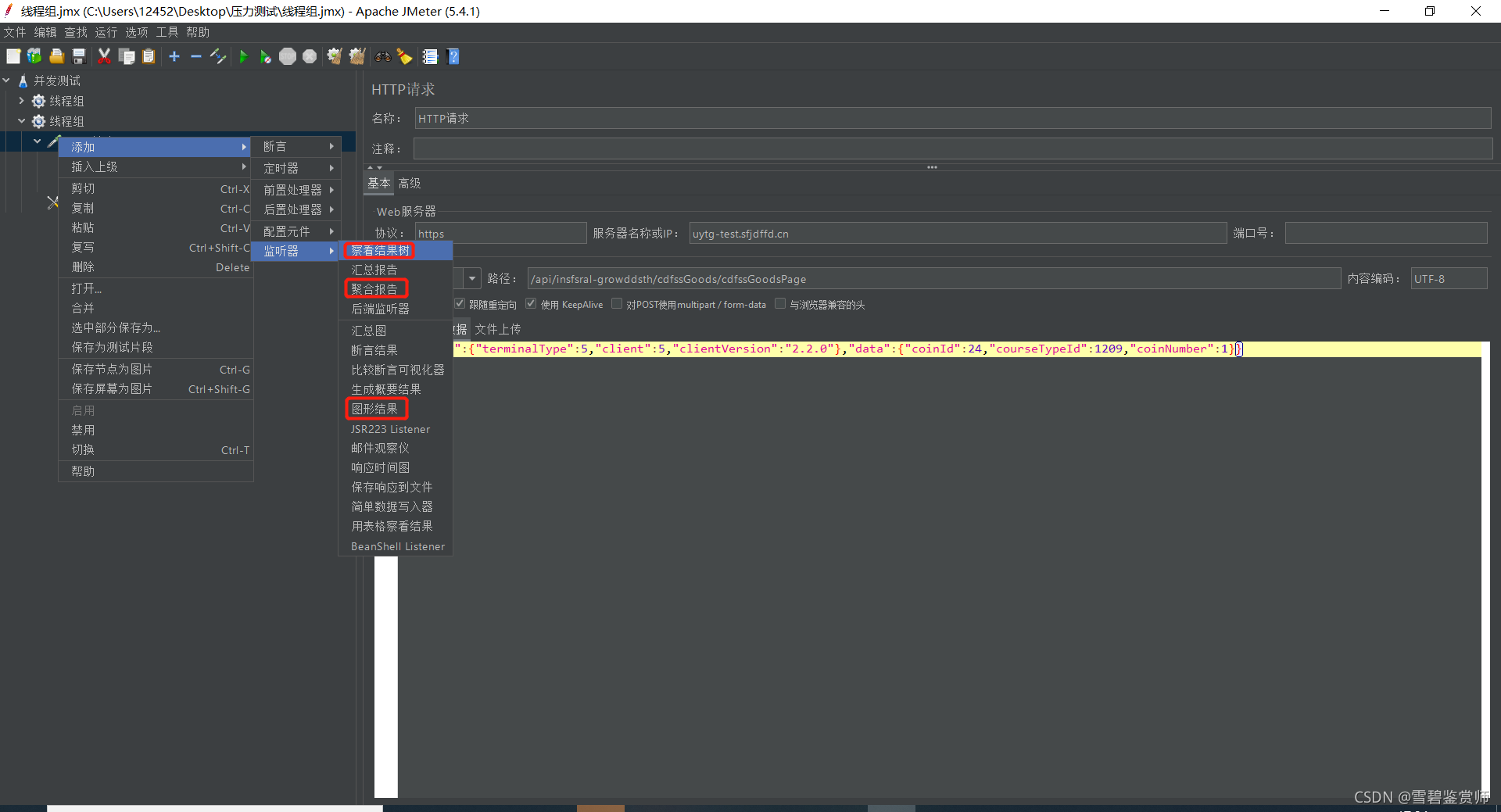
Task: Click the Copy icon in toolbar
Action: click(x=127, y=56)
